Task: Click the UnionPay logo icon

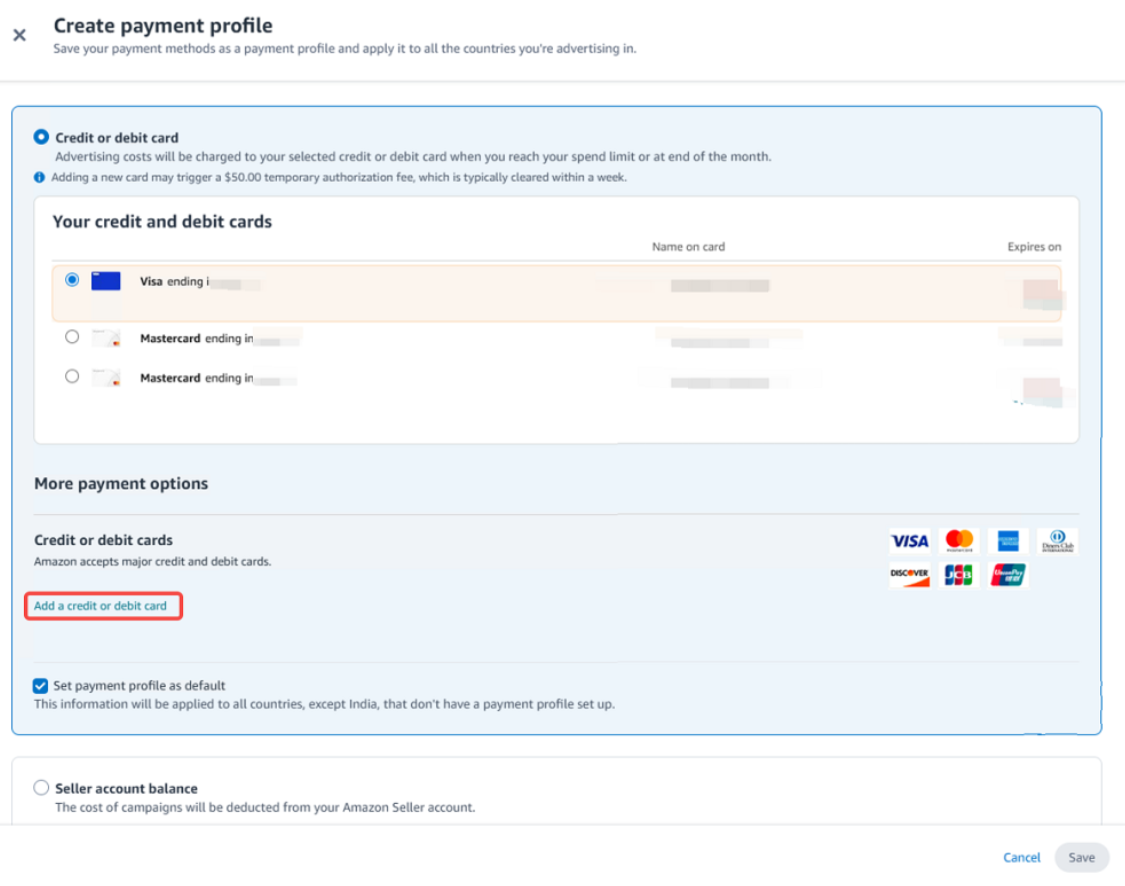Action: tap(1008, 575)
